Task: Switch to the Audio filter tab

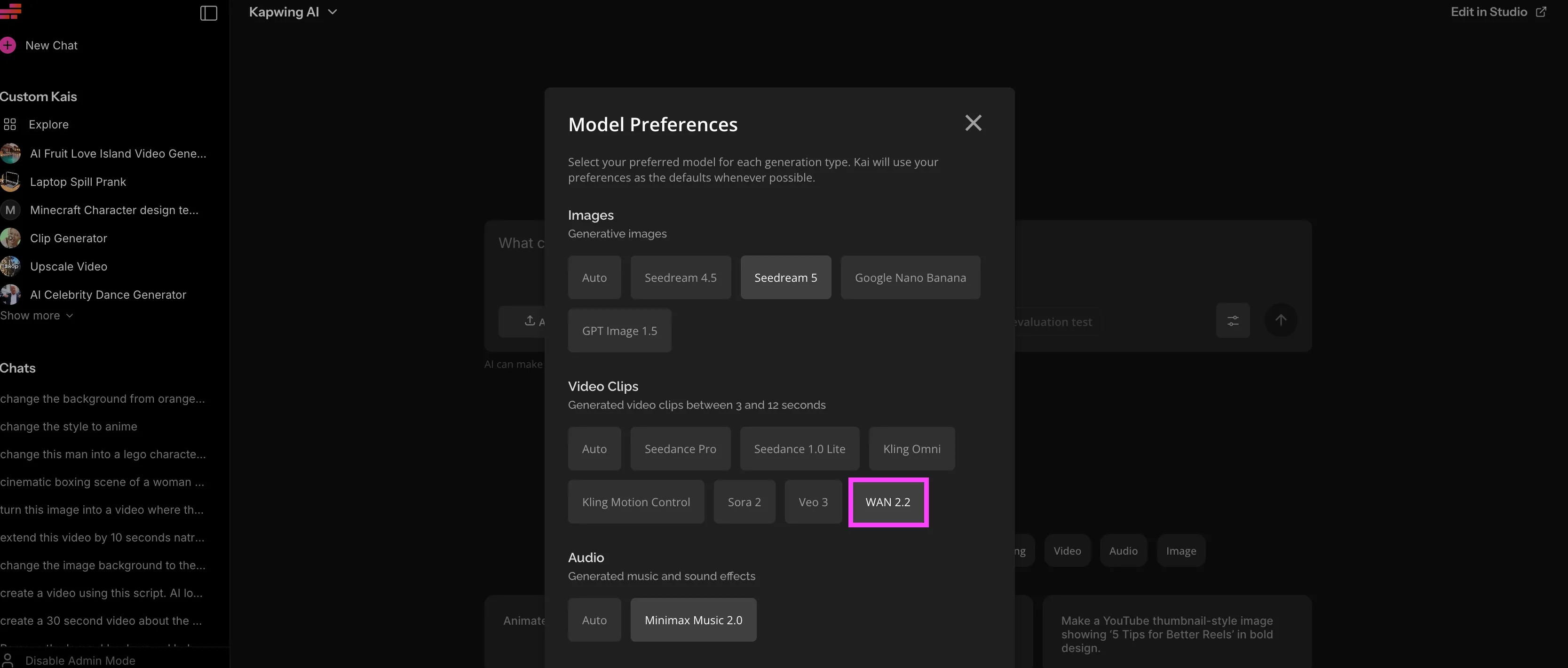Action: click(1123, 551)
